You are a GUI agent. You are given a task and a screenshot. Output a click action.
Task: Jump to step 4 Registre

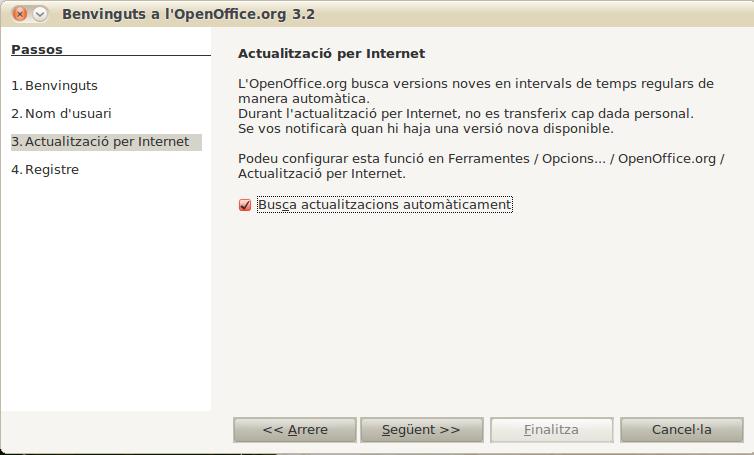tap(45, 170)
